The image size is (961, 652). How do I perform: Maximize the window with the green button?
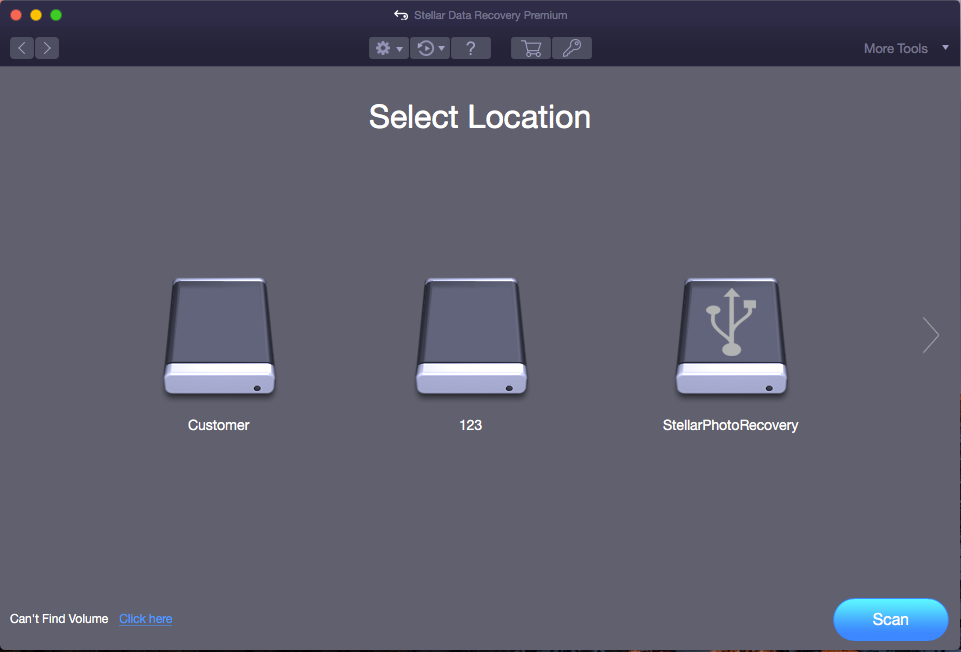(x=56, y=15)
